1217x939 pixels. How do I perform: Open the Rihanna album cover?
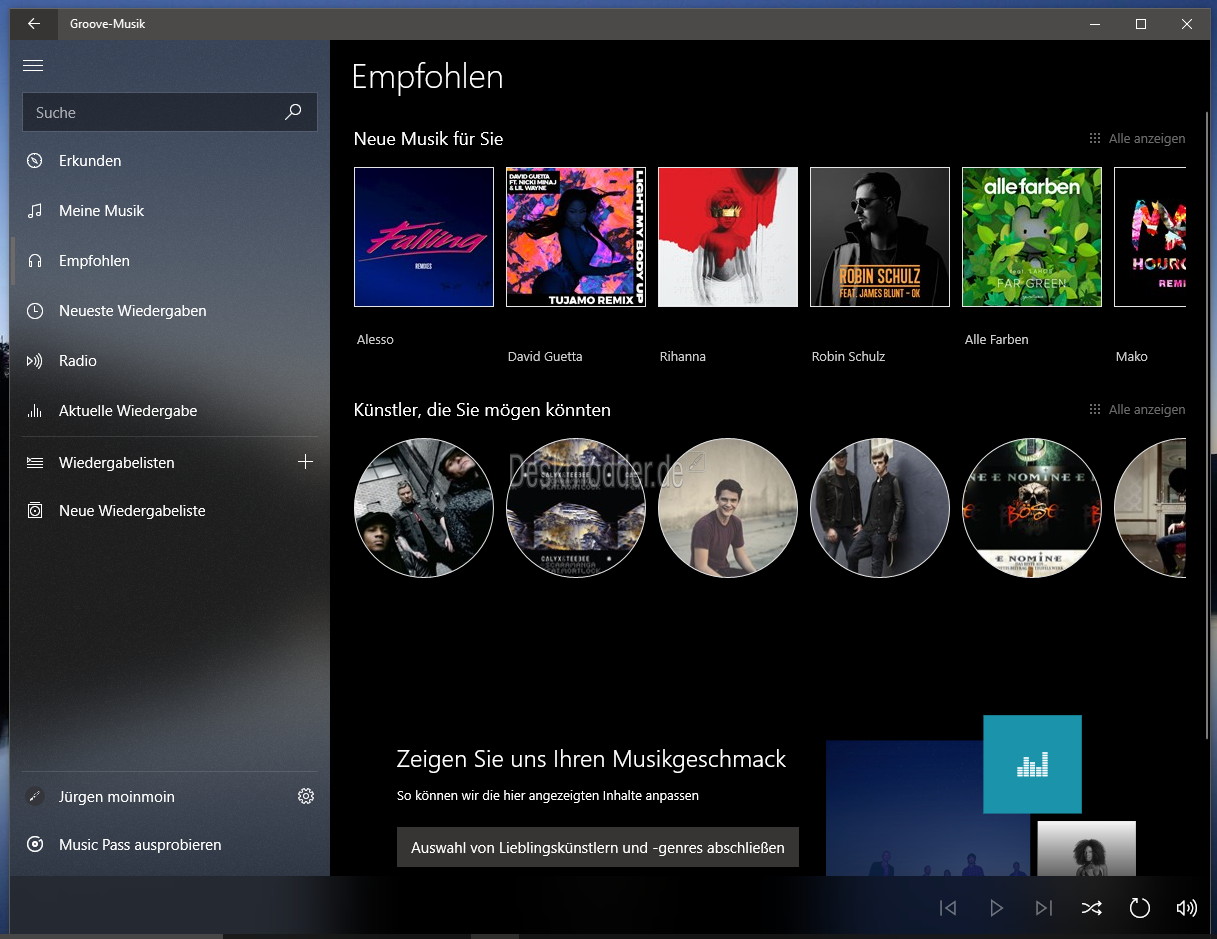click(x=728, y=237)
